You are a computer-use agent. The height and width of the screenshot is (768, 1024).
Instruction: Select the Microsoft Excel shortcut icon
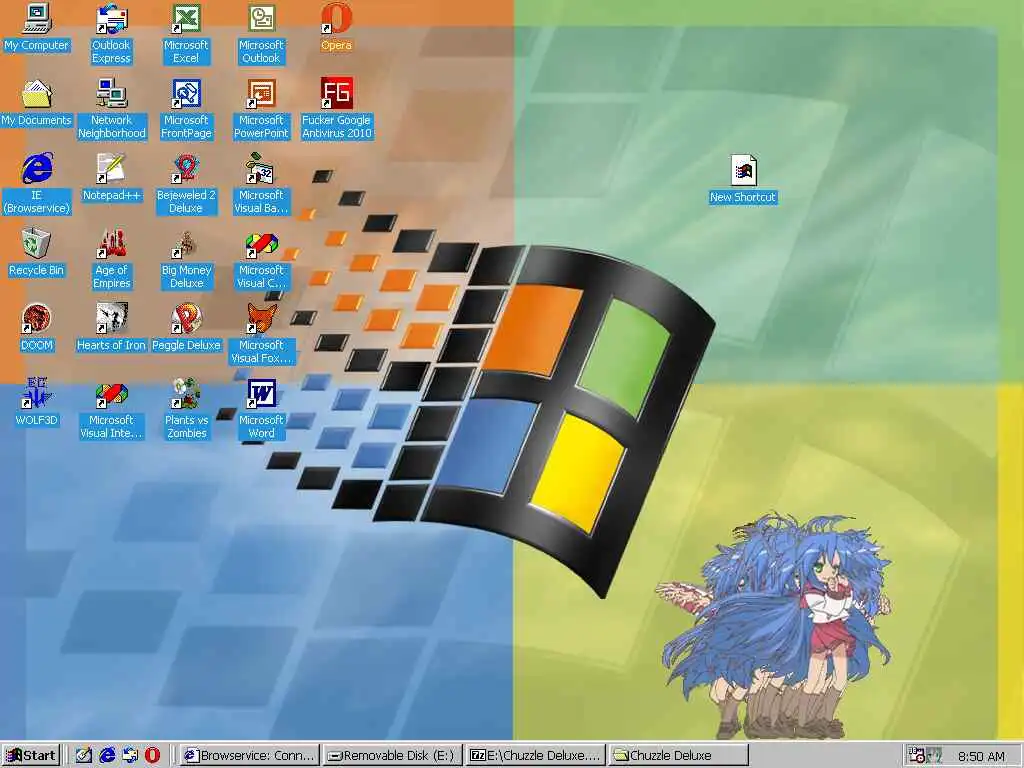[186, 18]
